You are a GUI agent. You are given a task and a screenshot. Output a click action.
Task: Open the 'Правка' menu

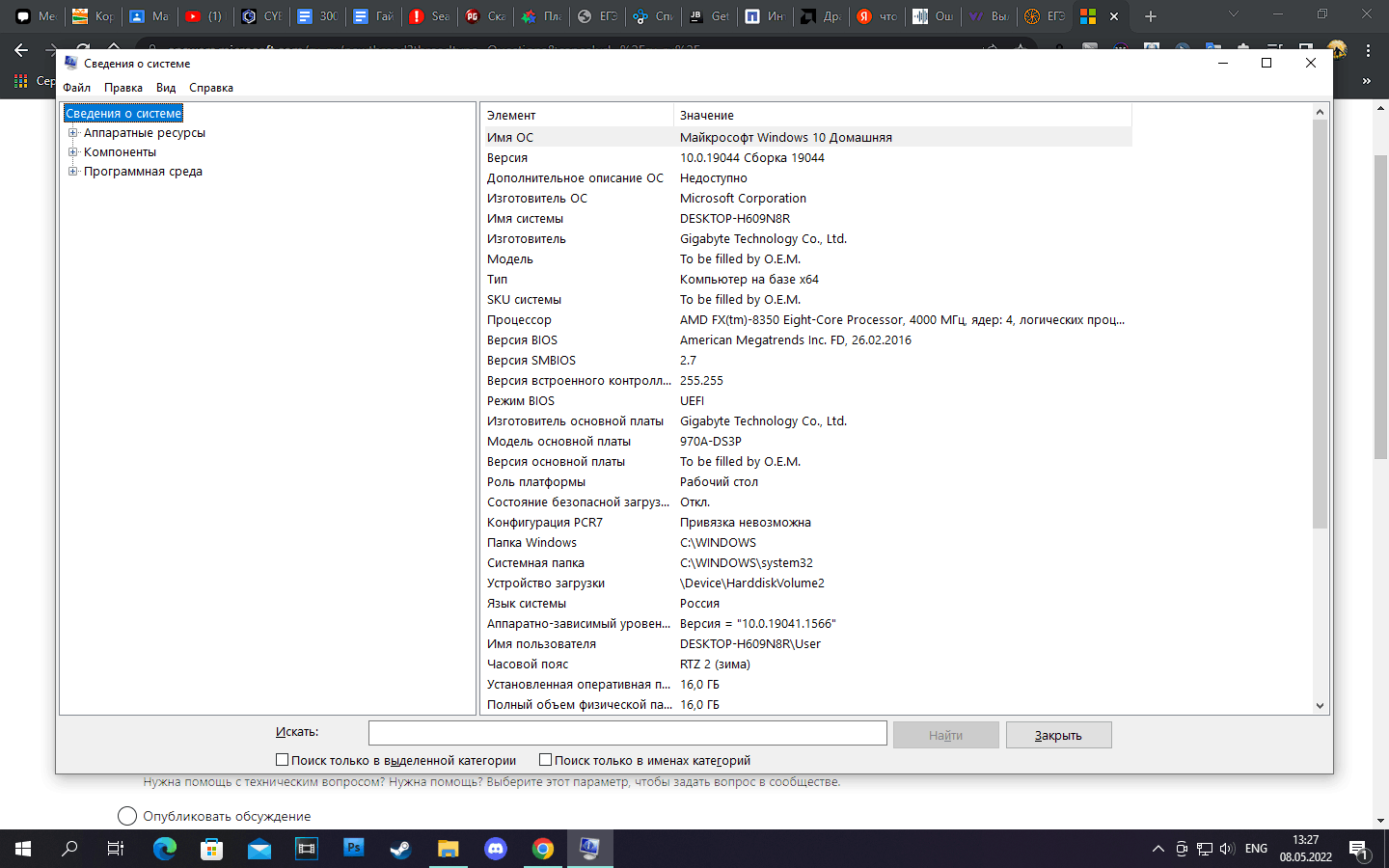[123, 88]
